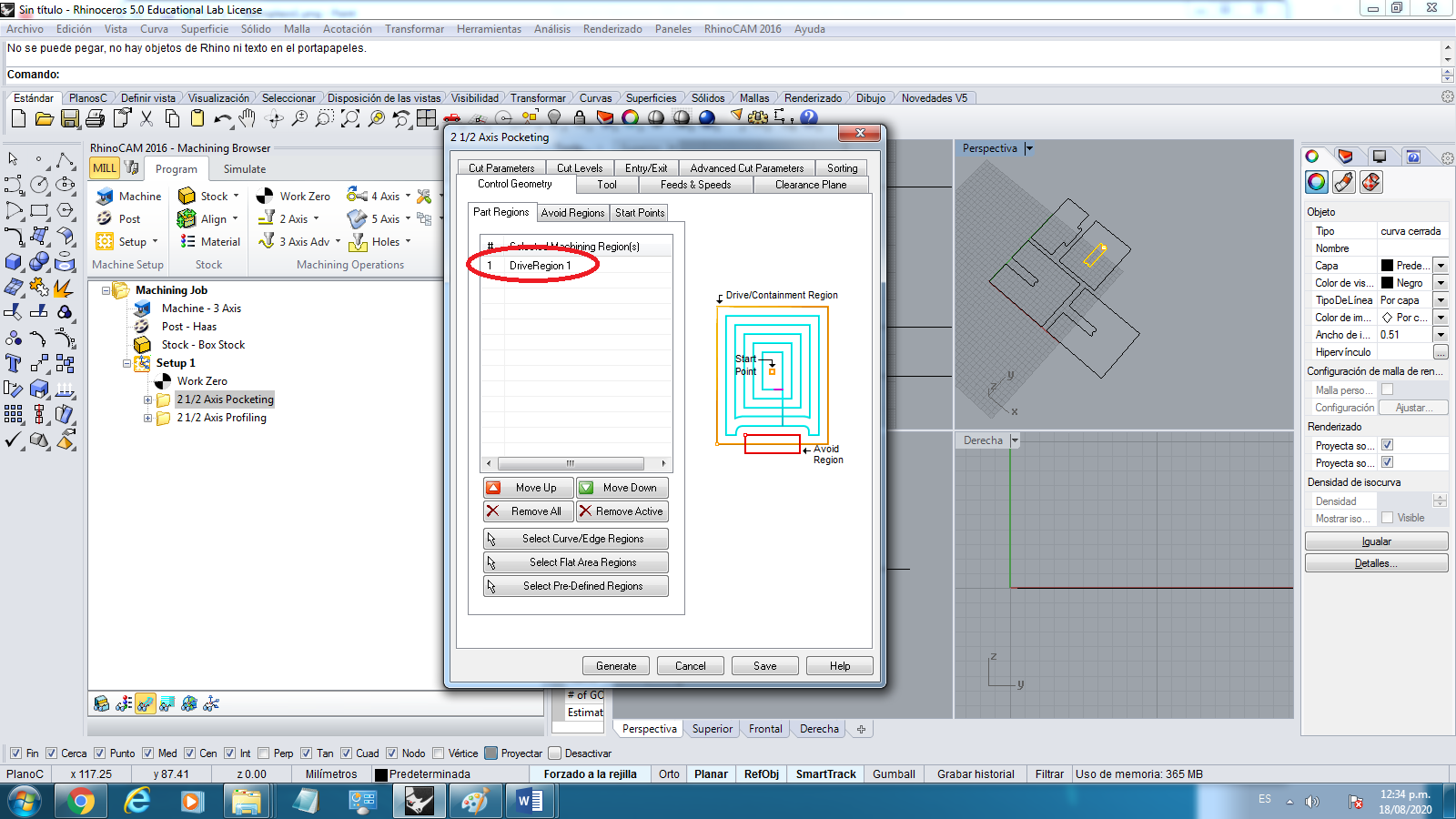Click the Save floppy disk icon
This screenshot has width=1456, height=819.
pos(70,118)
